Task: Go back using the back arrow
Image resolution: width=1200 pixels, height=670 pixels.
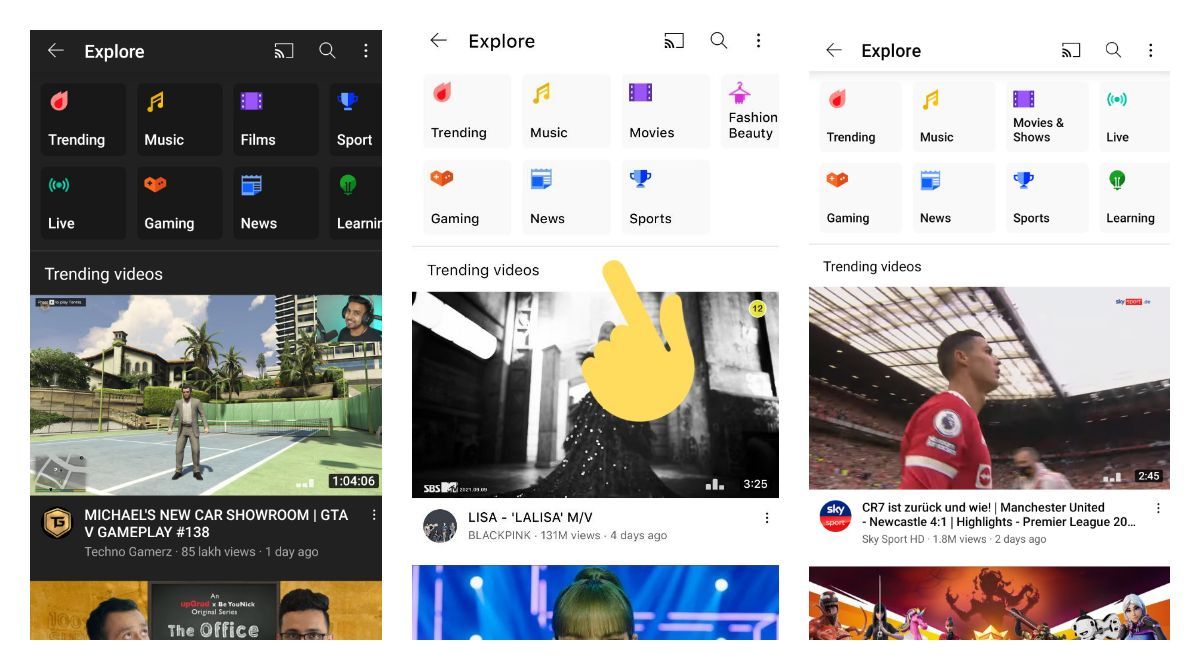Action: [55, 51]
